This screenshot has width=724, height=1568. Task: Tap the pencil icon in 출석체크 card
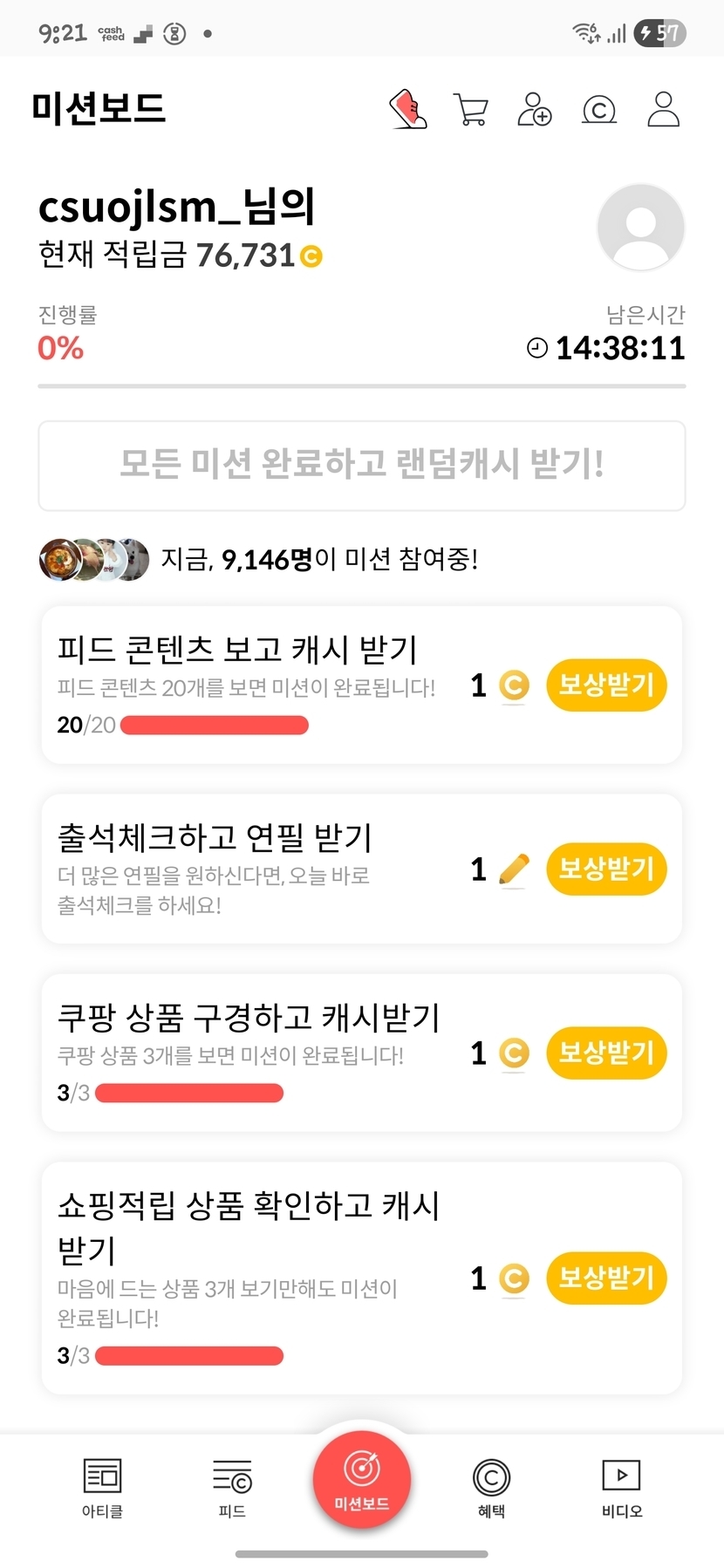514,869
